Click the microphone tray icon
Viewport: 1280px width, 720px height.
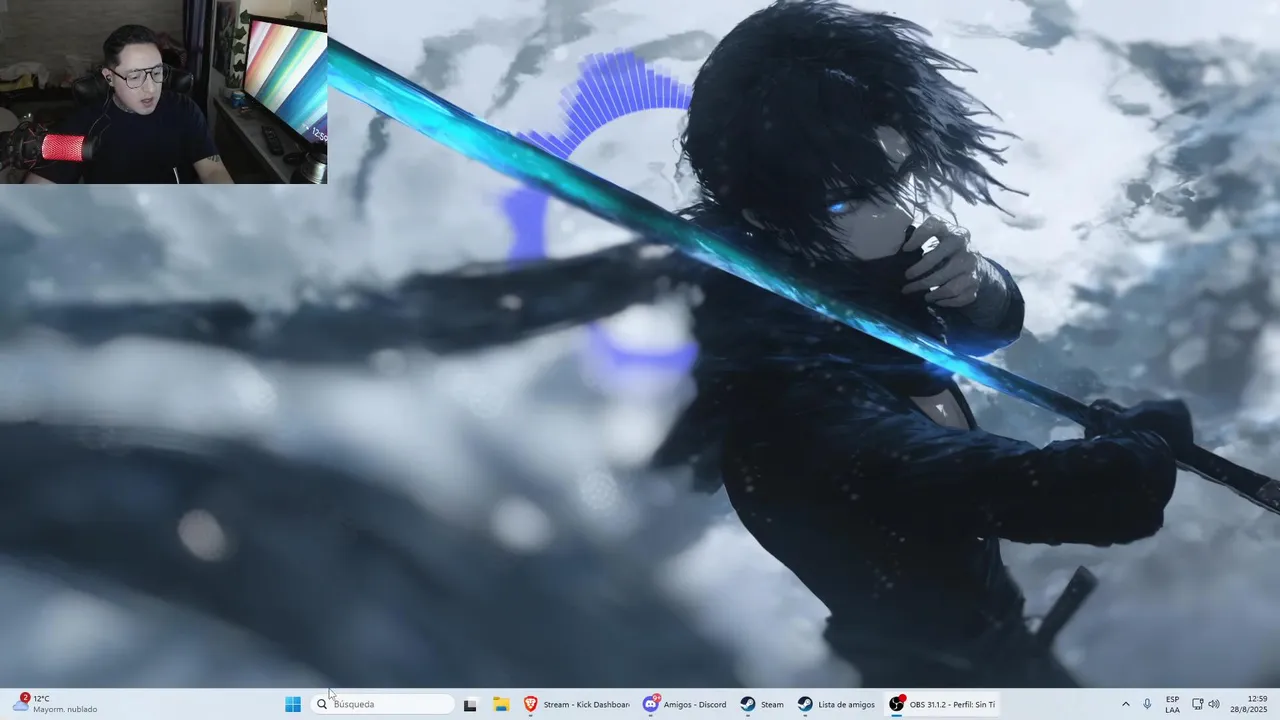[1147, 704]
